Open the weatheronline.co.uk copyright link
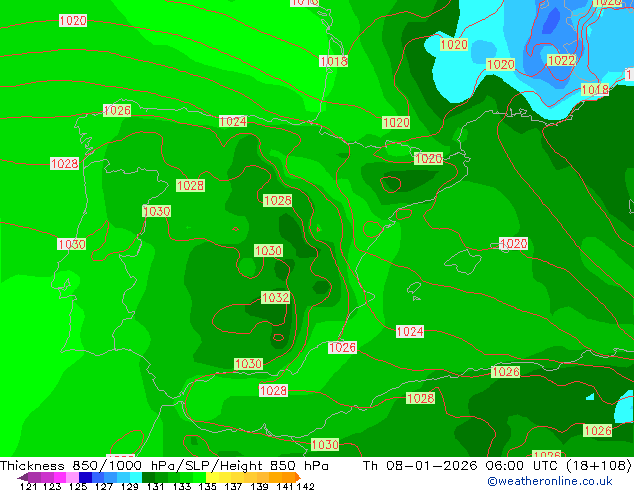This screenshot has width=634, height=490. (x=549, y=481)
